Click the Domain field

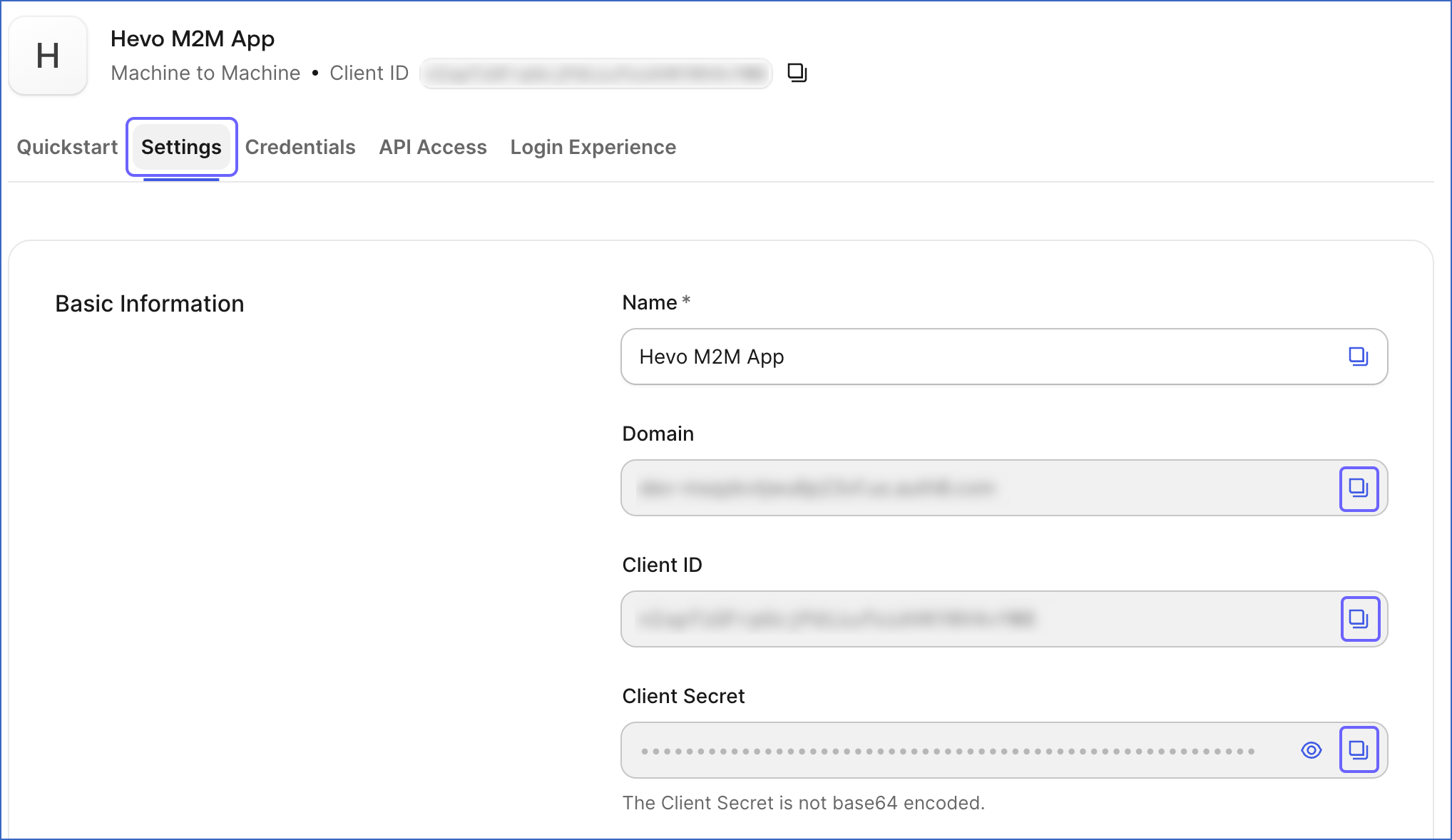click(x=1004, y=488)
